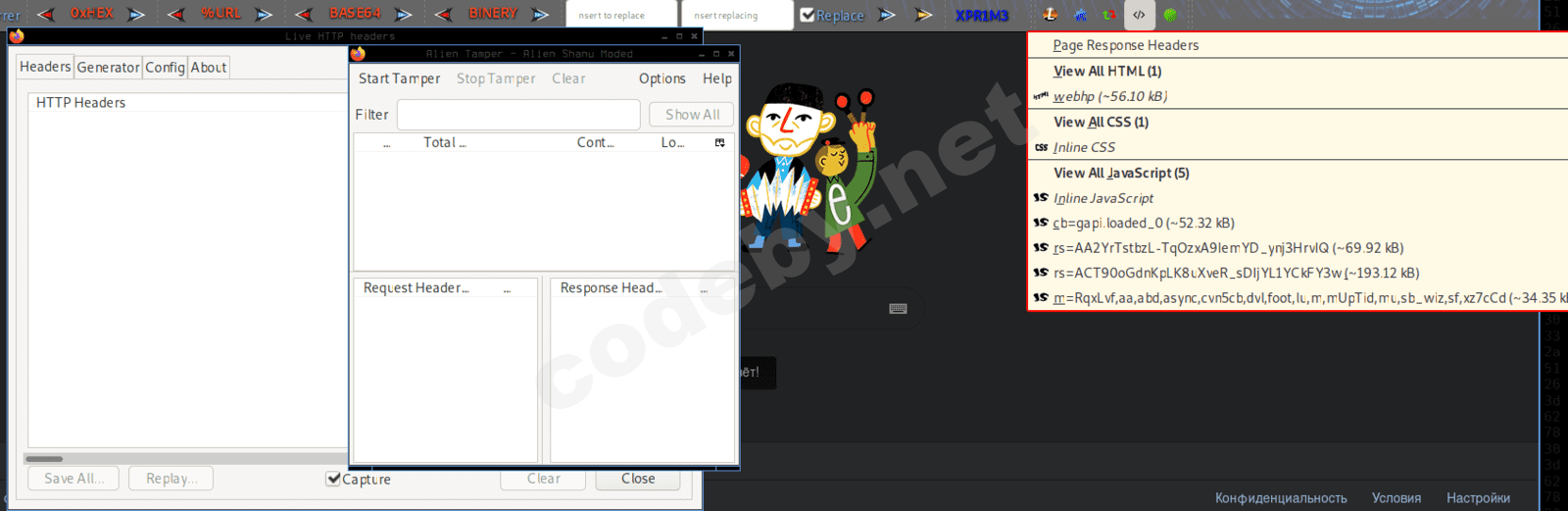The image size is (1568, 511).
Task: Switch to the Config tab
Action: 165,68
